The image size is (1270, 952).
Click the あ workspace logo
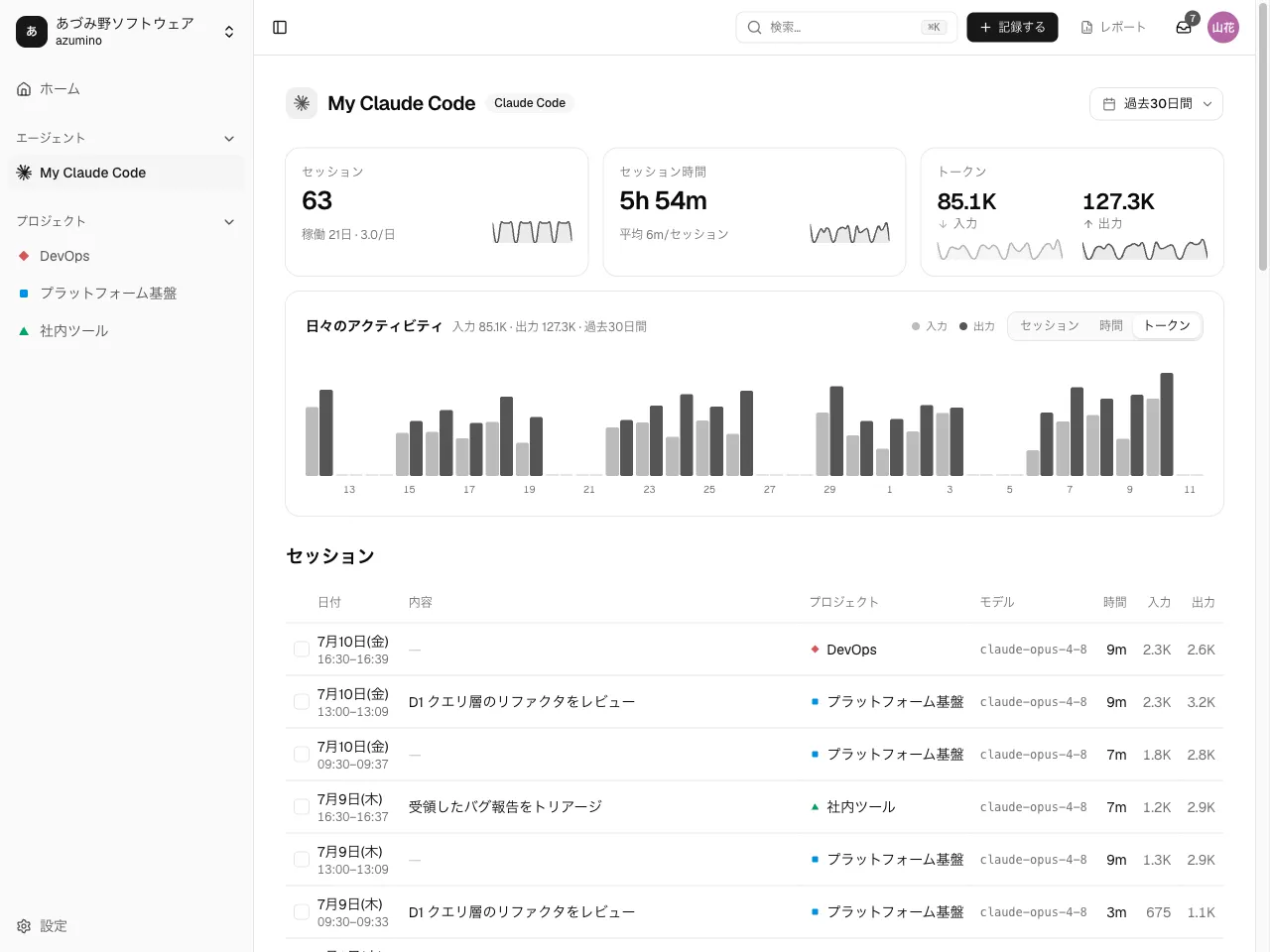point(32,32)
